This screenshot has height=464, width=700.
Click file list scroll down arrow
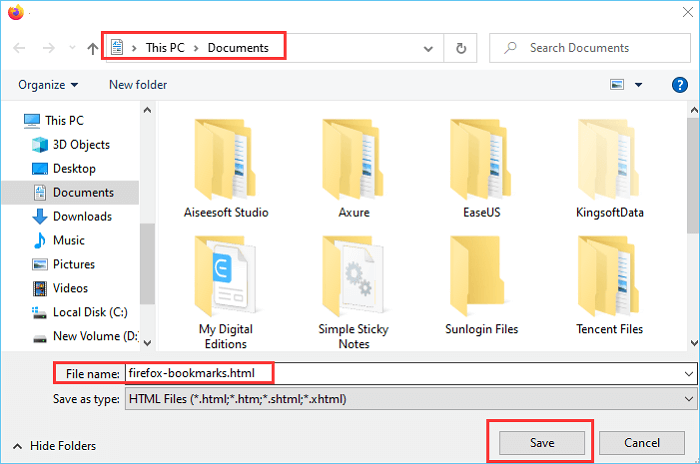tap(694, 343)
